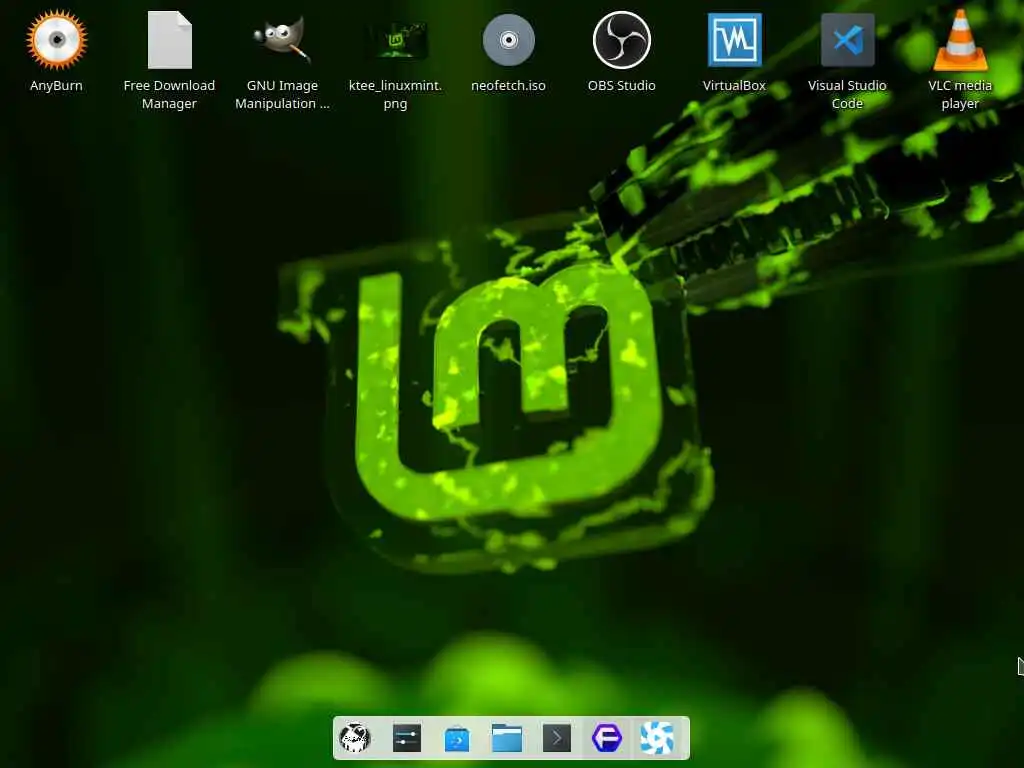
Task: Open System Settings sliders icon in dock
Action: (406, 738)
